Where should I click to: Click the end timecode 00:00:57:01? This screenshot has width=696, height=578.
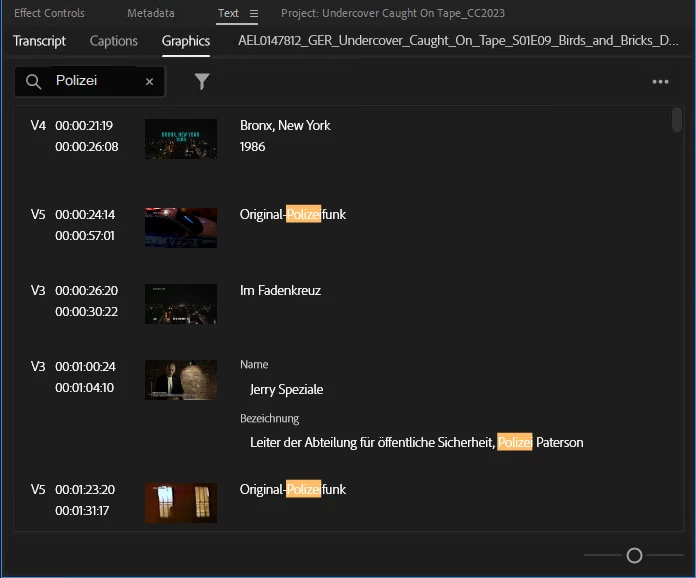[x=85, y=236]
